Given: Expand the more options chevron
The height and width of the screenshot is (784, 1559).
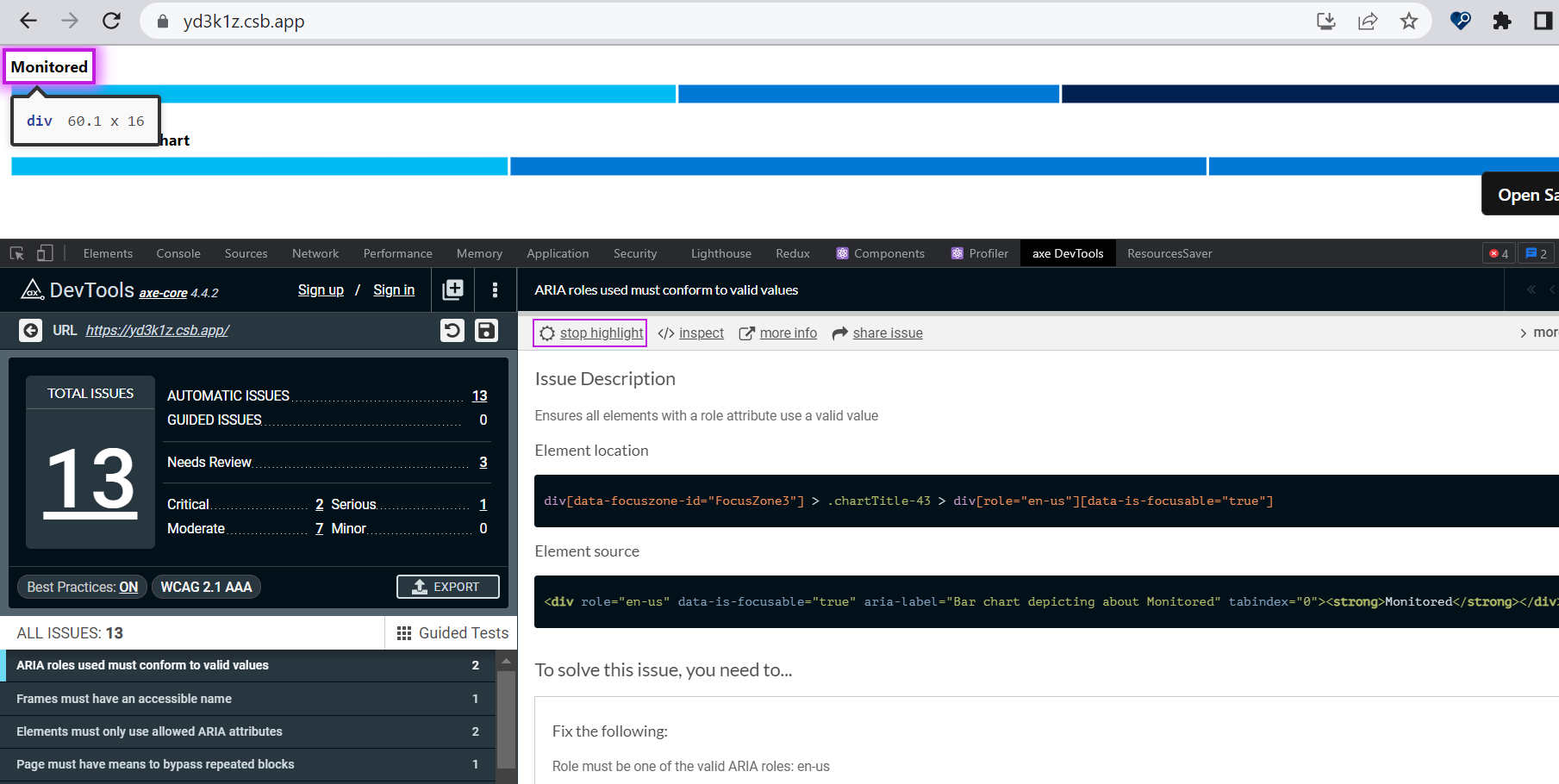Looking at the screenshot, I should (1524, 333).
